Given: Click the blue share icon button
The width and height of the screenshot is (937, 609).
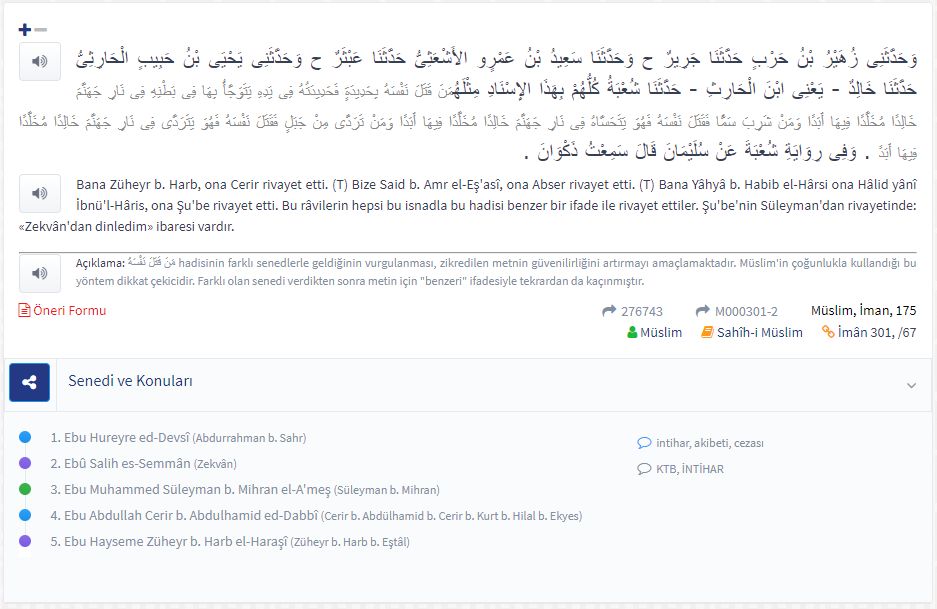Looking at the screenshot, I should pyautogui.click(x=29, y=382).
